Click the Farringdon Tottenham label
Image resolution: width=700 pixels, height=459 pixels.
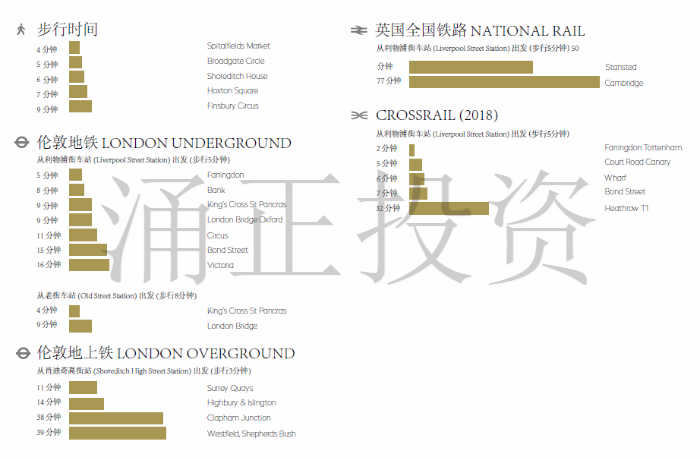[643, 147]
